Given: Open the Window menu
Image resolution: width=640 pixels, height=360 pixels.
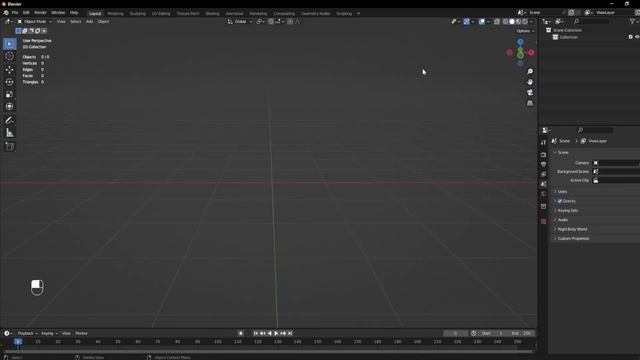Looking at the screenshot, I should point(58,13).
